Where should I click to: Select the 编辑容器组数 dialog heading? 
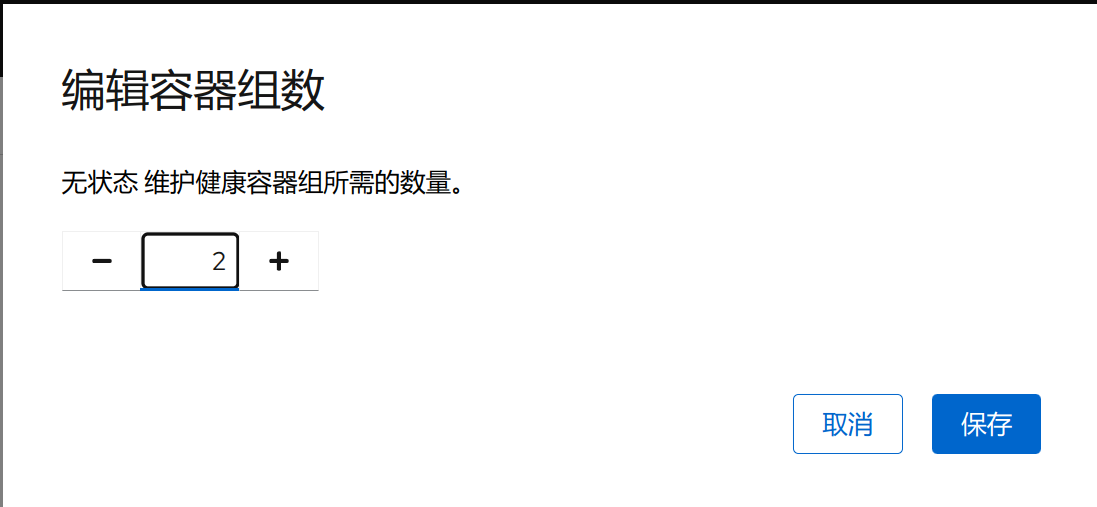pyautogui.click(x=193, y=91)
